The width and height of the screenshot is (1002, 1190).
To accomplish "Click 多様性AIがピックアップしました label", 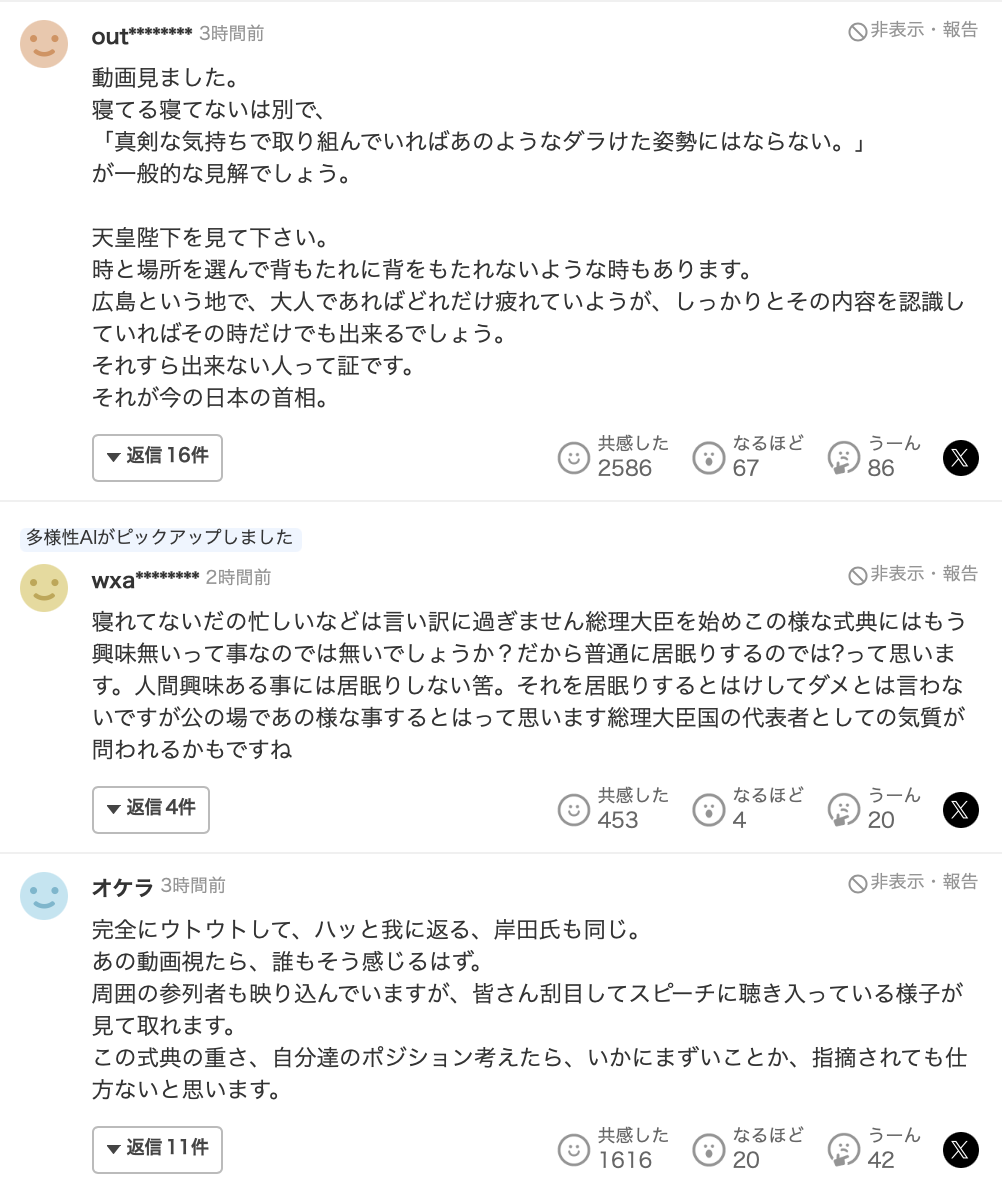I will pyautogui.click(x=160, y=538).
